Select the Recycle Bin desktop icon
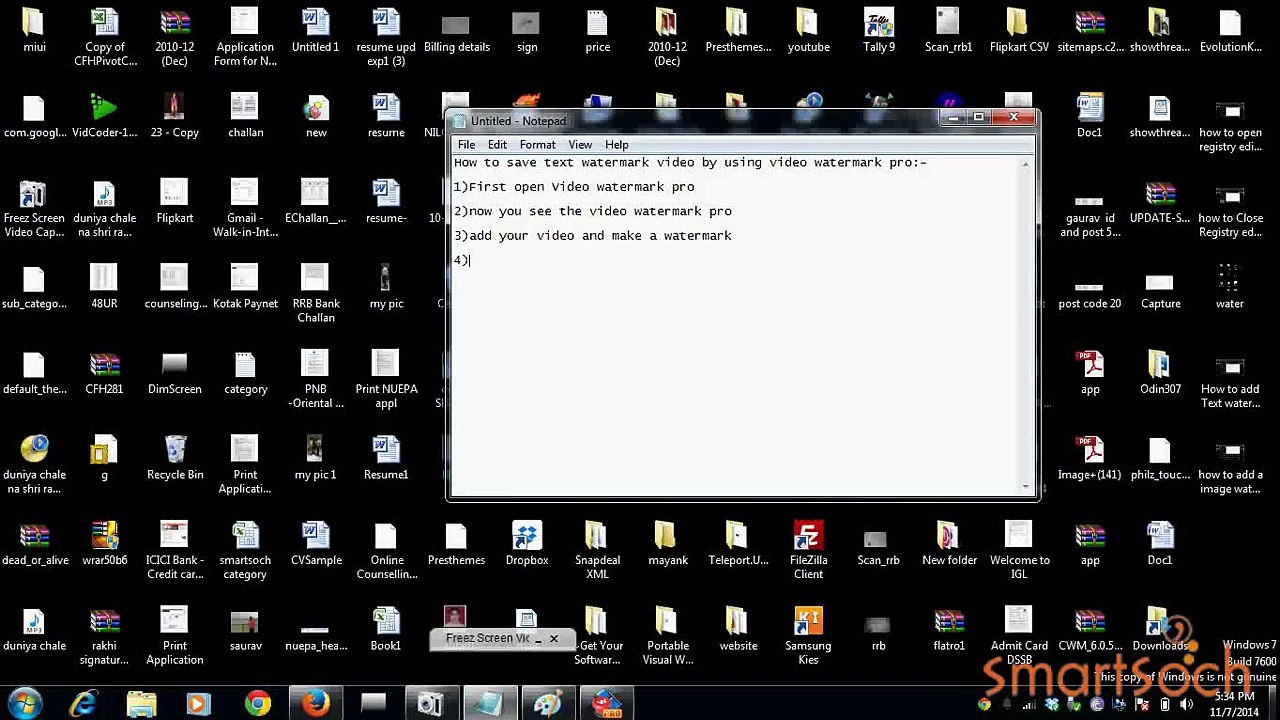 coord(175,458)
